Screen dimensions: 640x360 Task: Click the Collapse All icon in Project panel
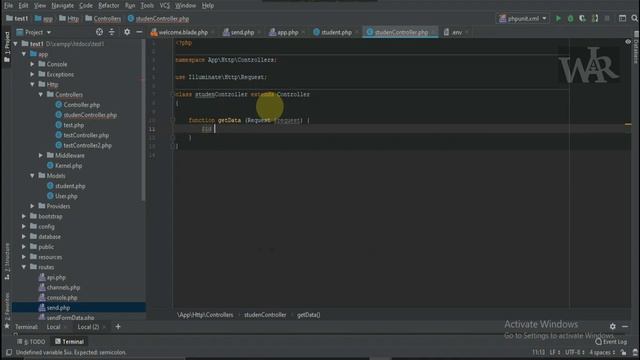click(x=112, y=32)
